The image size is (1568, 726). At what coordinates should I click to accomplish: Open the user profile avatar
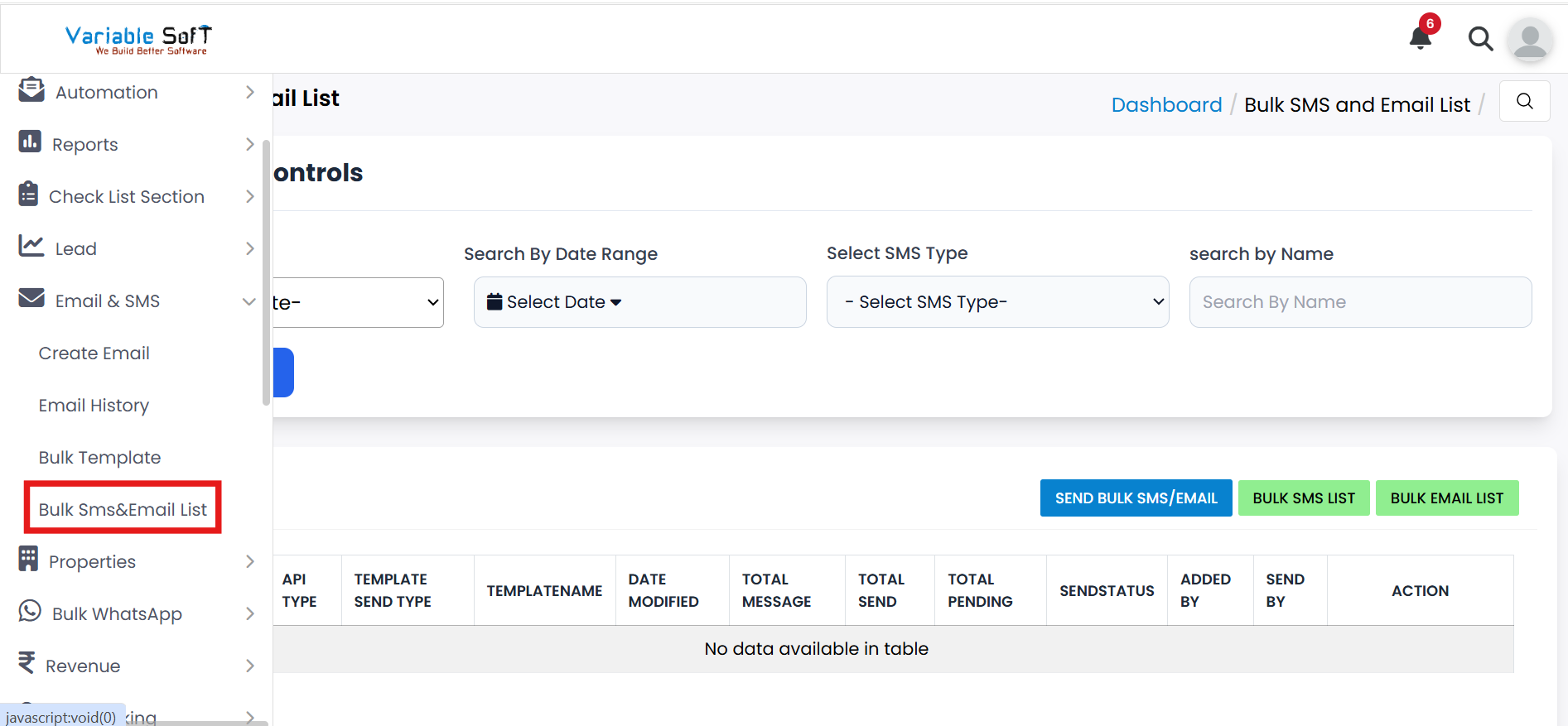point(1529,40)
